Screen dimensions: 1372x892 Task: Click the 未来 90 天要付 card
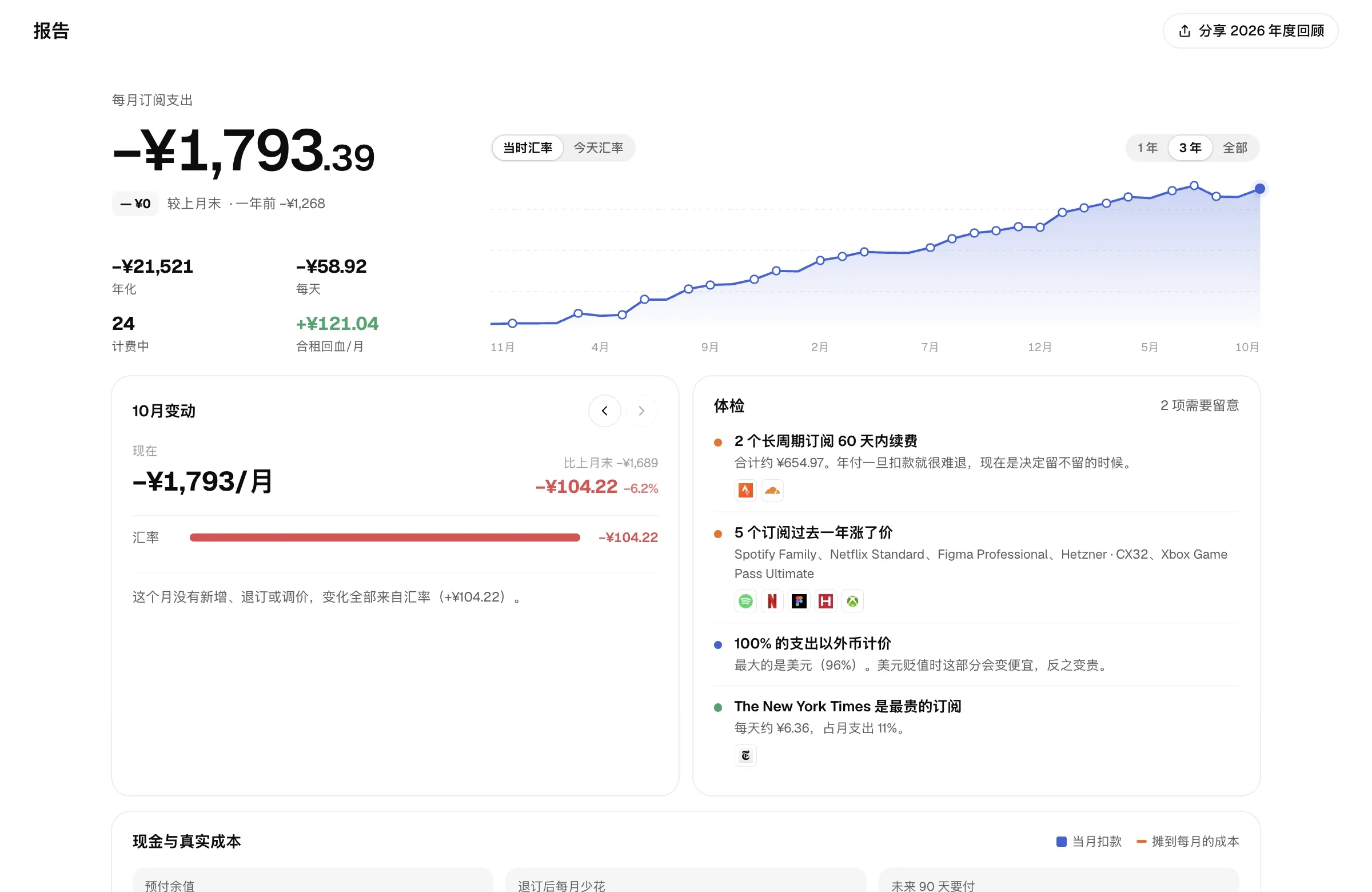click(x=1058, y=880)
